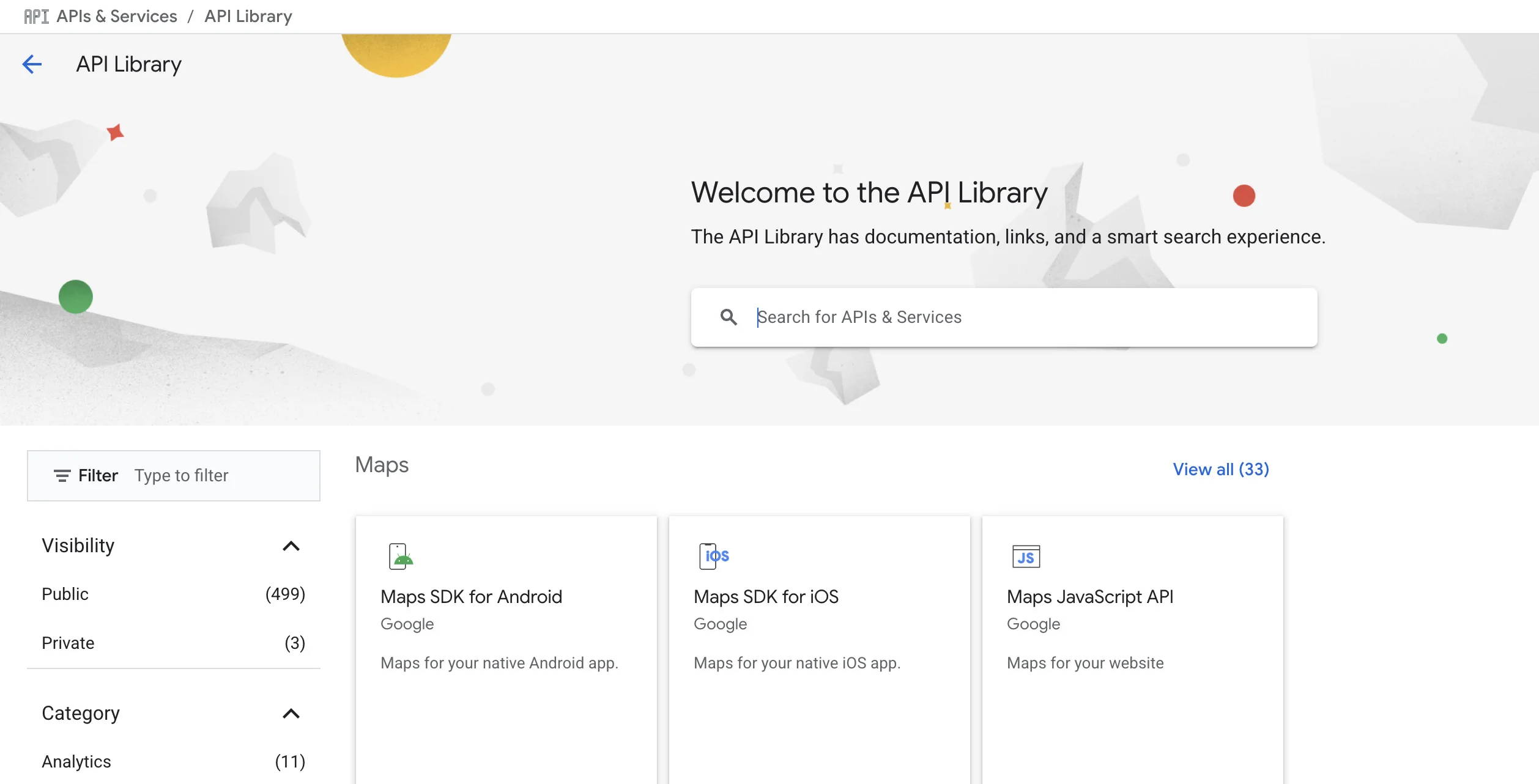Screen dimensions: 1539x784
Task: Click the back arrow beside API Library
Action: point(32,64)
